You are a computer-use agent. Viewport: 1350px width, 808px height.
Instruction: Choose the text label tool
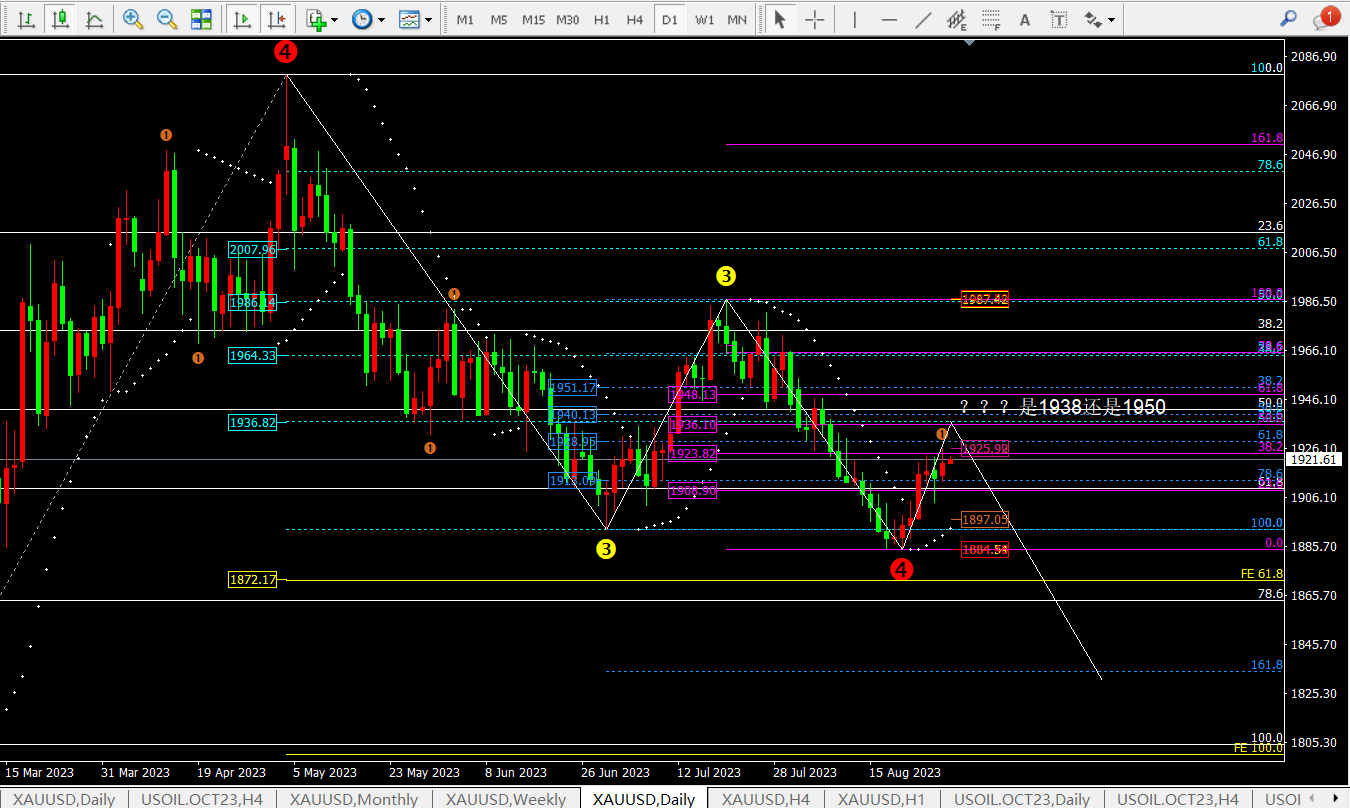[x=1059, y=19]
